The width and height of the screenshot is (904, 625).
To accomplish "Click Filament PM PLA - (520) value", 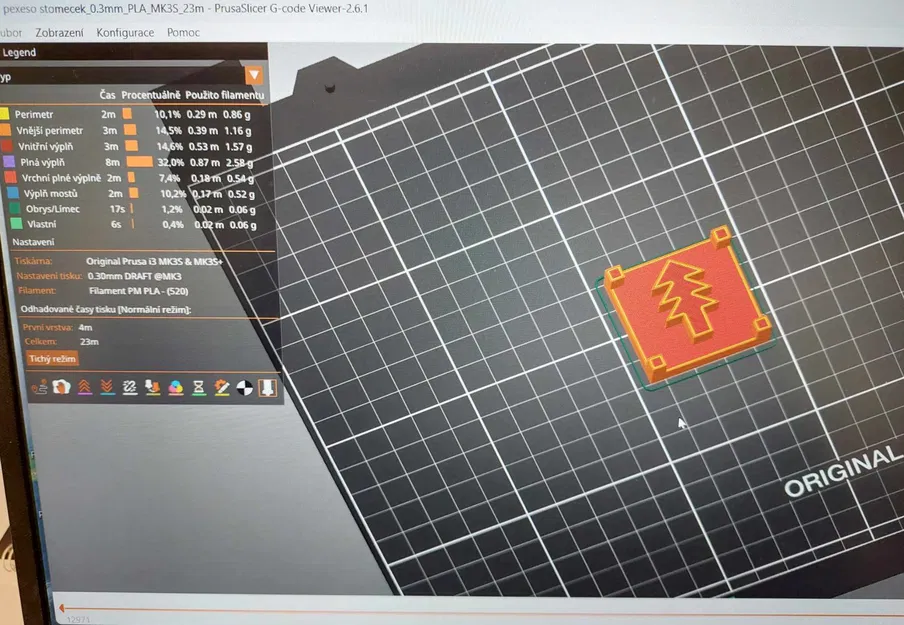I will pos(138,291).
